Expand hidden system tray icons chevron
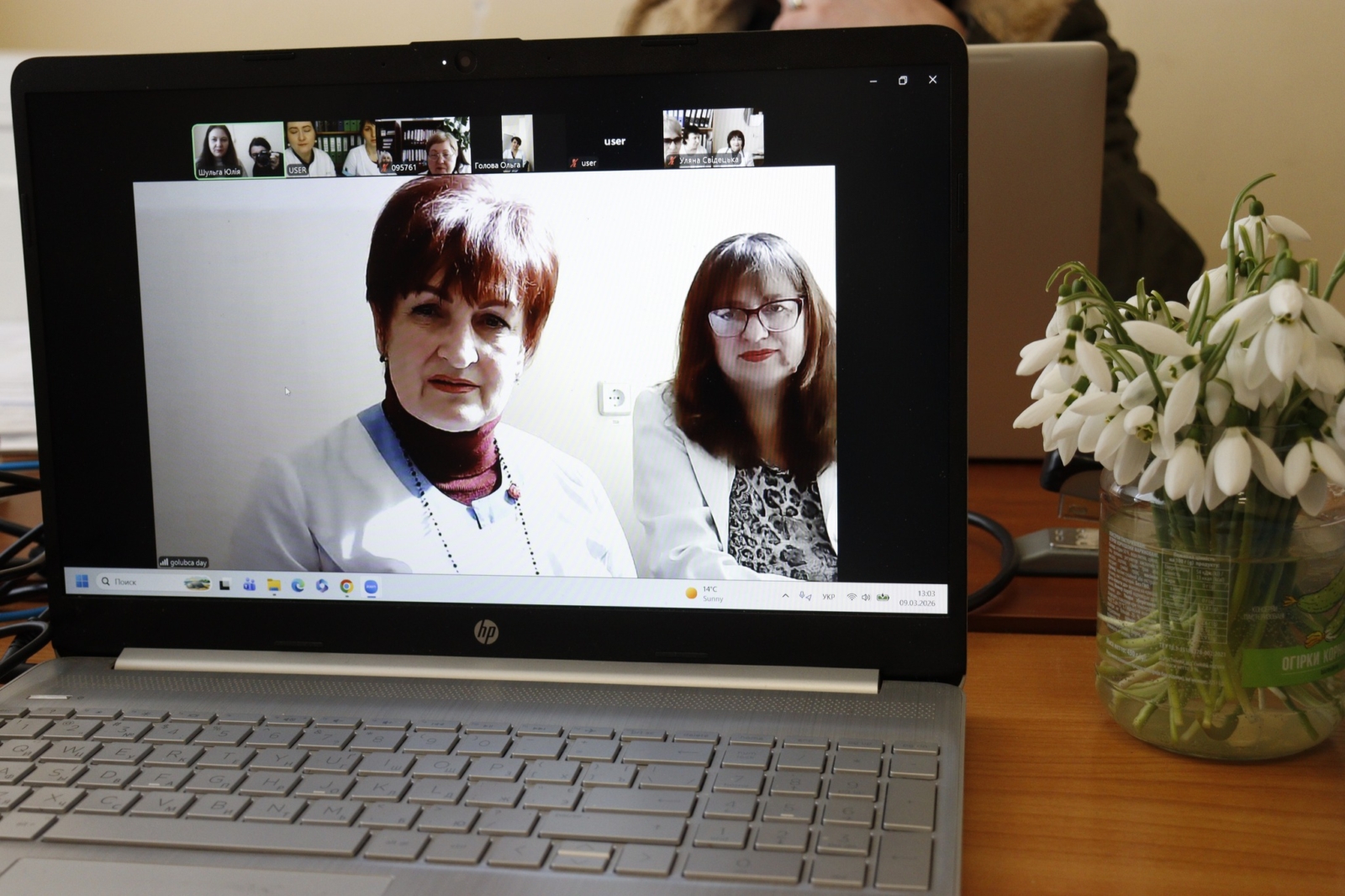The width and height of the screenshot is (1345, 896). 785,596
